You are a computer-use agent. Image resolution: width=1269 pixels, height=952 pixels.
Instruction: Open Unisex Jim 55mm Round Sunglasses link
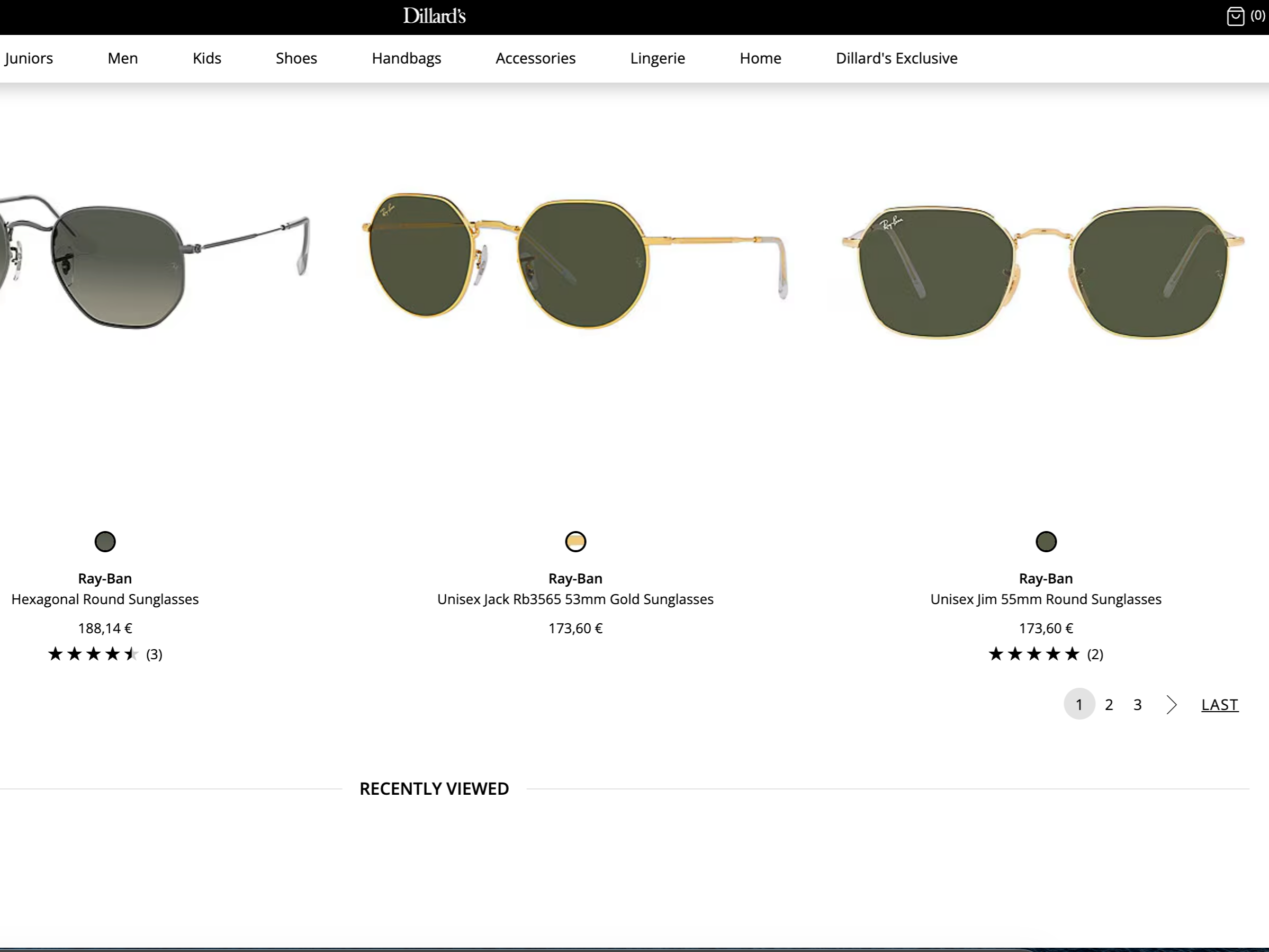click(1046, 599)
